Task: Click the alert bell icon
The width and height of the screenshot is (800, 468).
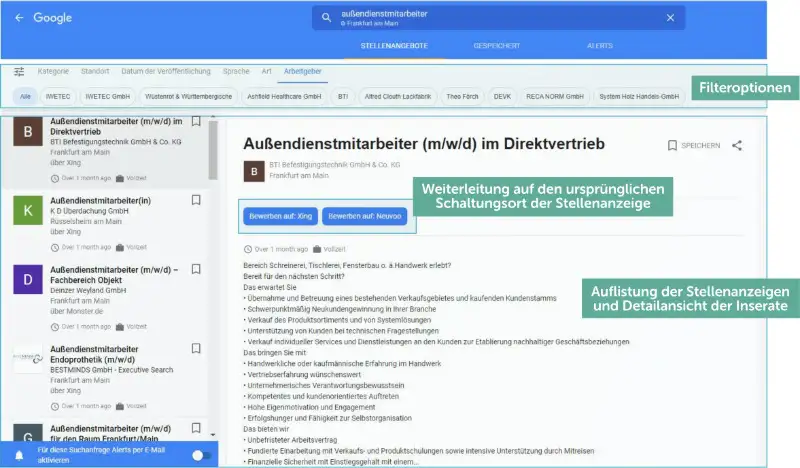Action: 19,455
